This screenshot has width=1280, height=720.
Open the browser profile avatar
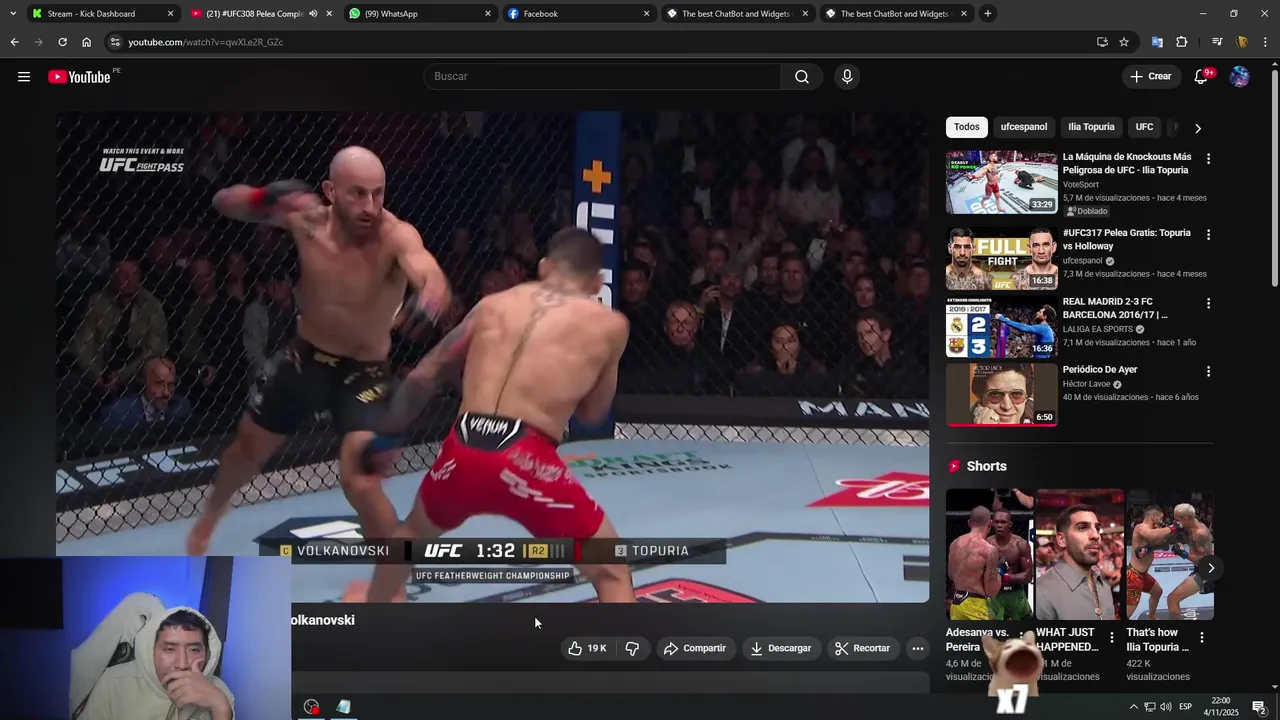tap(1242, 42)
